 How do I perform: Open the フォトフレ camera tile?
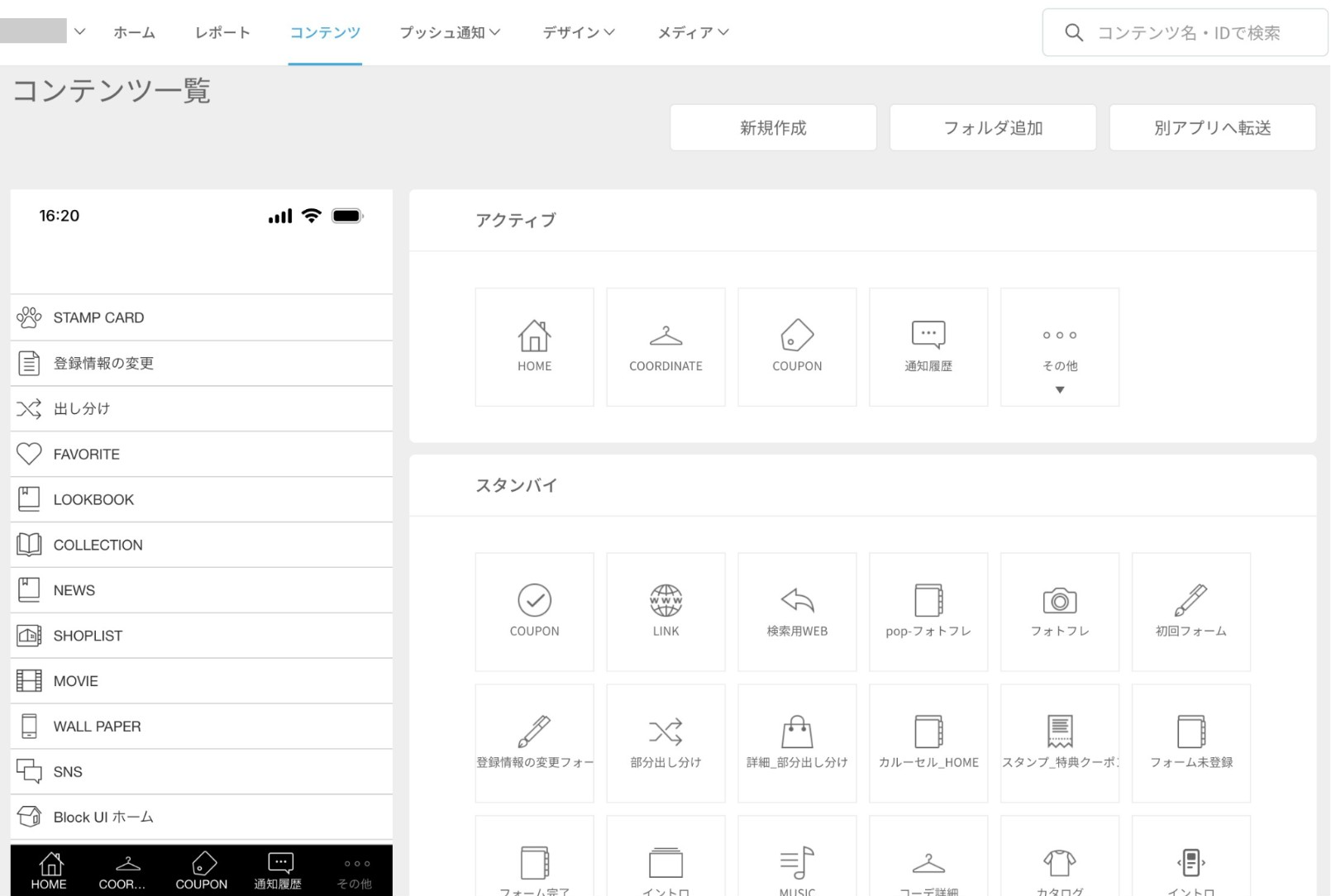1060,612
